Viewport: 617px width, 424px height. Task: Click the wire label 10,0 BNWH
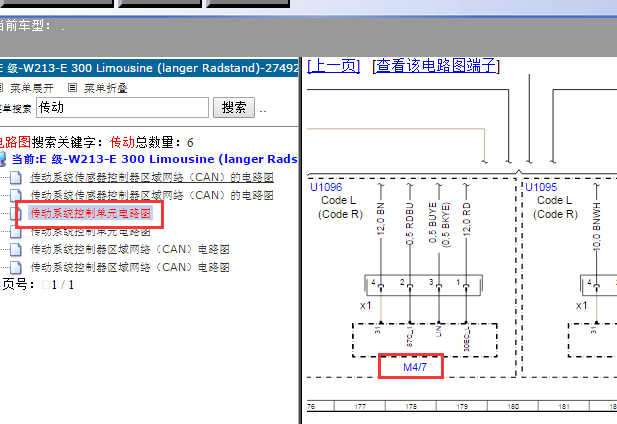pos(597,226)
